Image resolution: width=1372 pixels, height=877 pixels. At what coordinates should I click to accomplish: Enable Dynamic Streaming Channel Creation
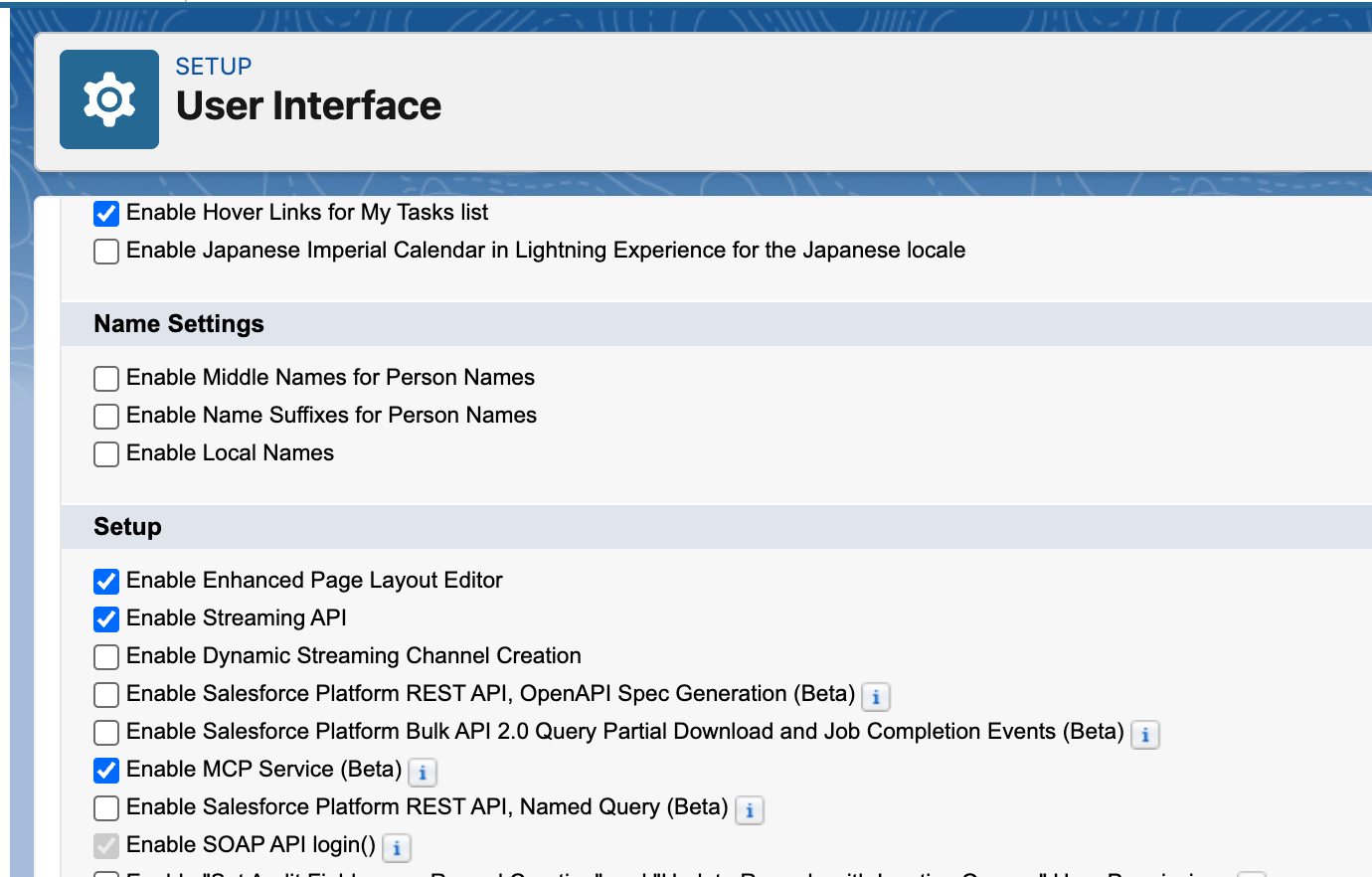tap(105, 656)
